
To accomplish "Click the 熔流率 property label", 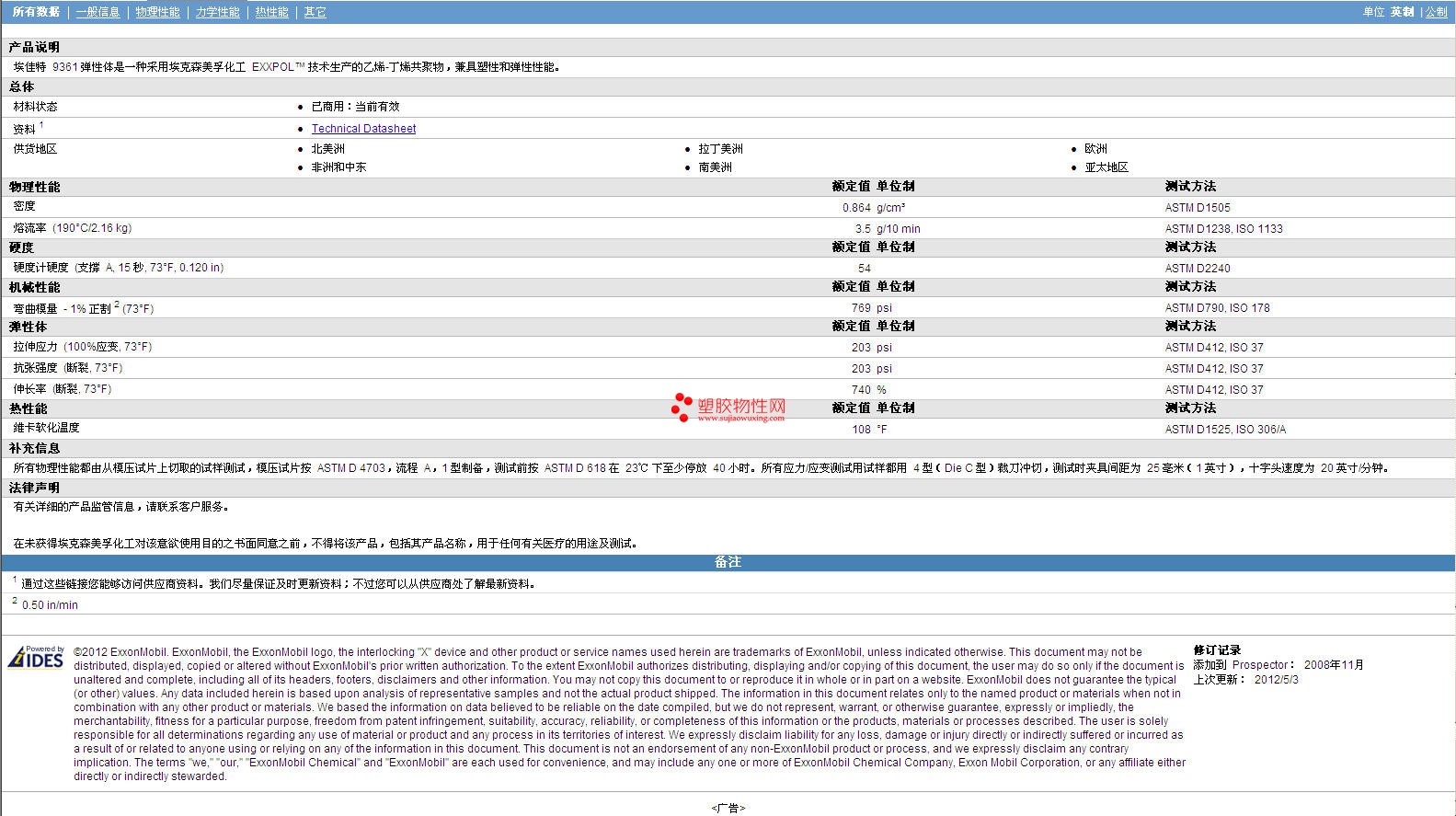I will tap(72, 228).
